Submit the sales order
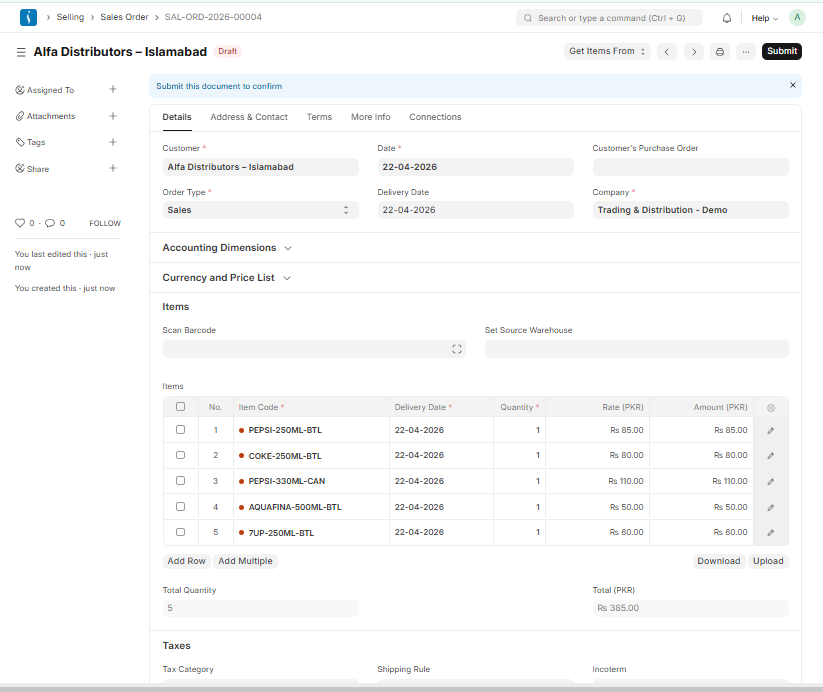 [781, 51]
